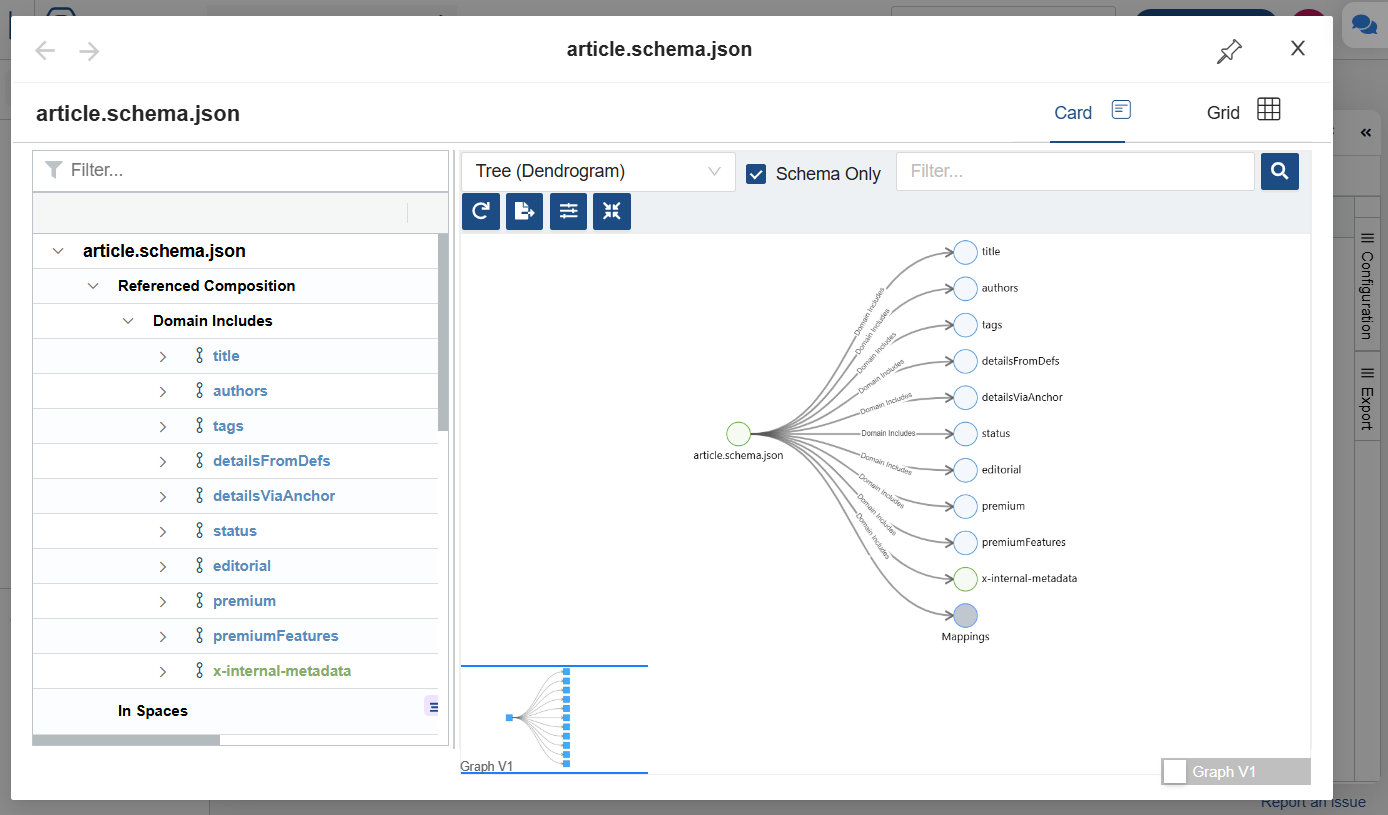Click the collapse/fit graph icon button
This screenshot has width=1388, height=815.
(612, 211)
